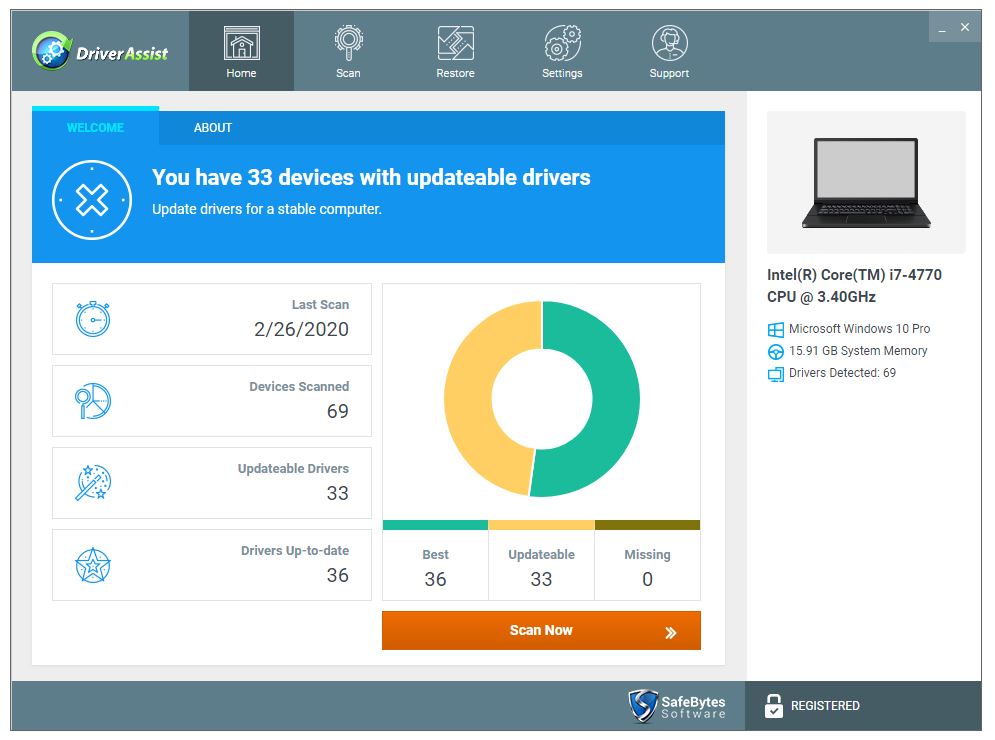Click the Drivers Detected: 69 text

coord(842,373)
